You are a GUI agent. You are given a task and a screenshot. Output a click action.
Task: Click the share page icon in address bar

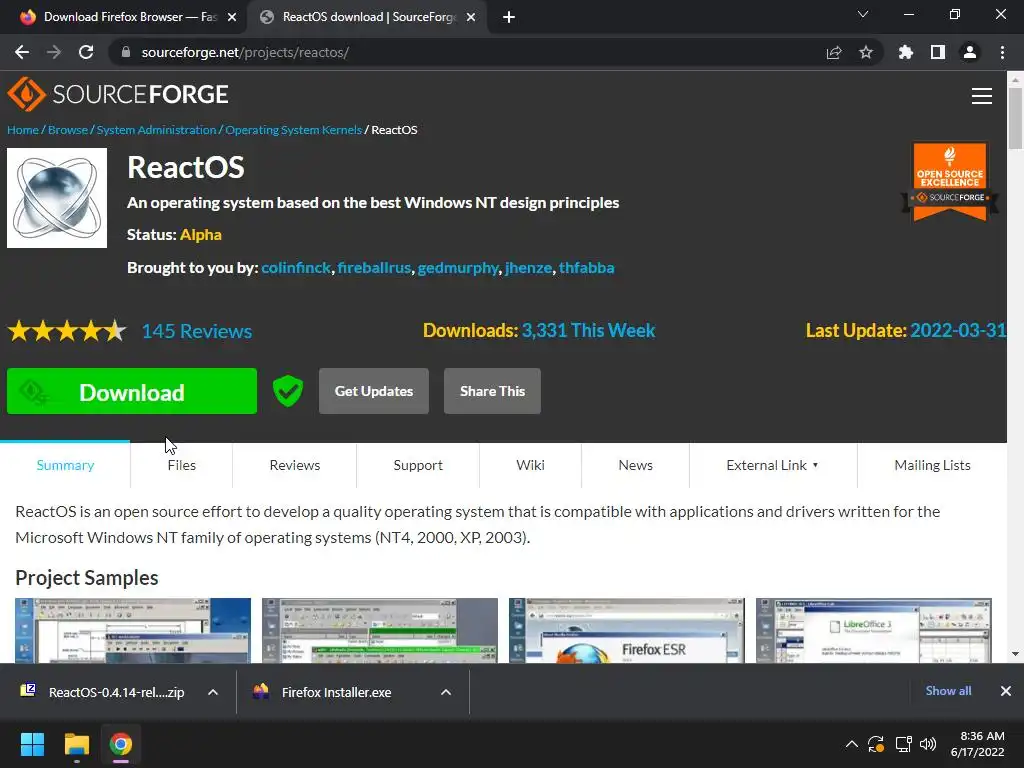point(834,52)
